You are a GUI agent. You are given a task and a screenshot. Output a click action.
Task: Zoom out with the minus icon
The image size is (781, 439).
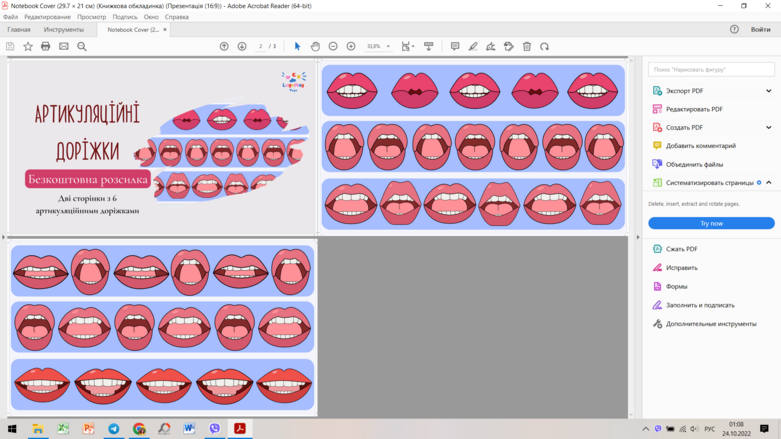point(333,46)
